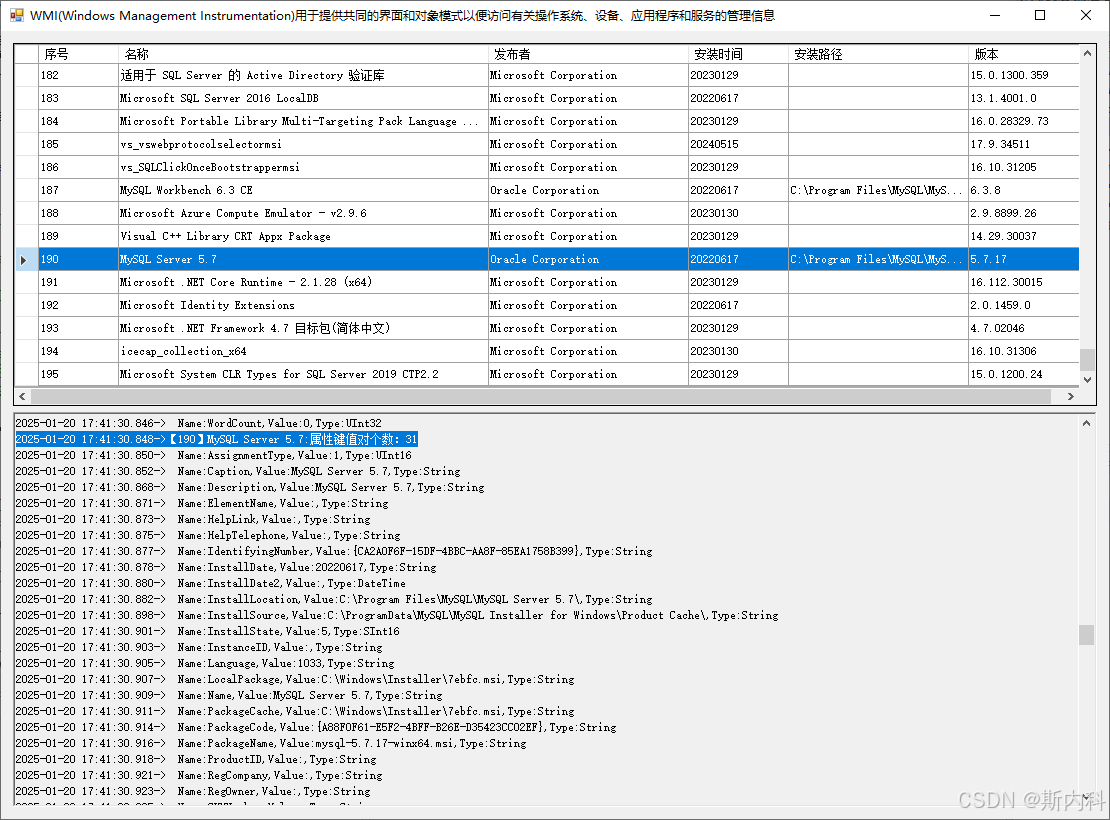The width and height of the screenshot is (1110, 820).
Task: Click the grid's scroll up arrow
Action: pos(1087,53)
